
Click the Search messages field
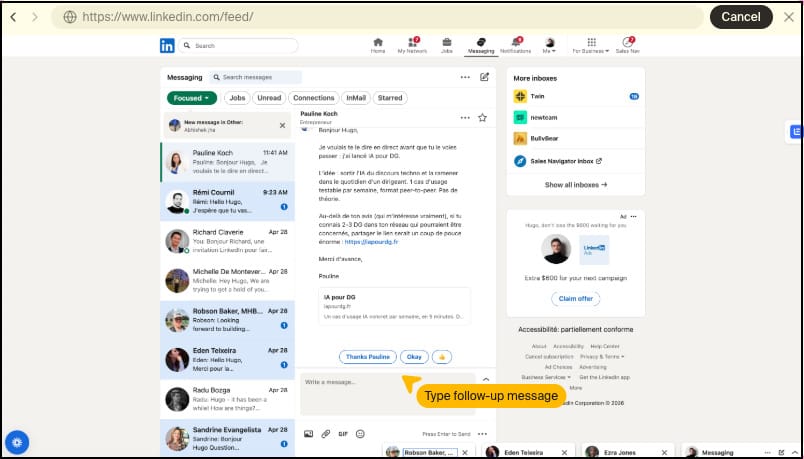coord(255,77)
